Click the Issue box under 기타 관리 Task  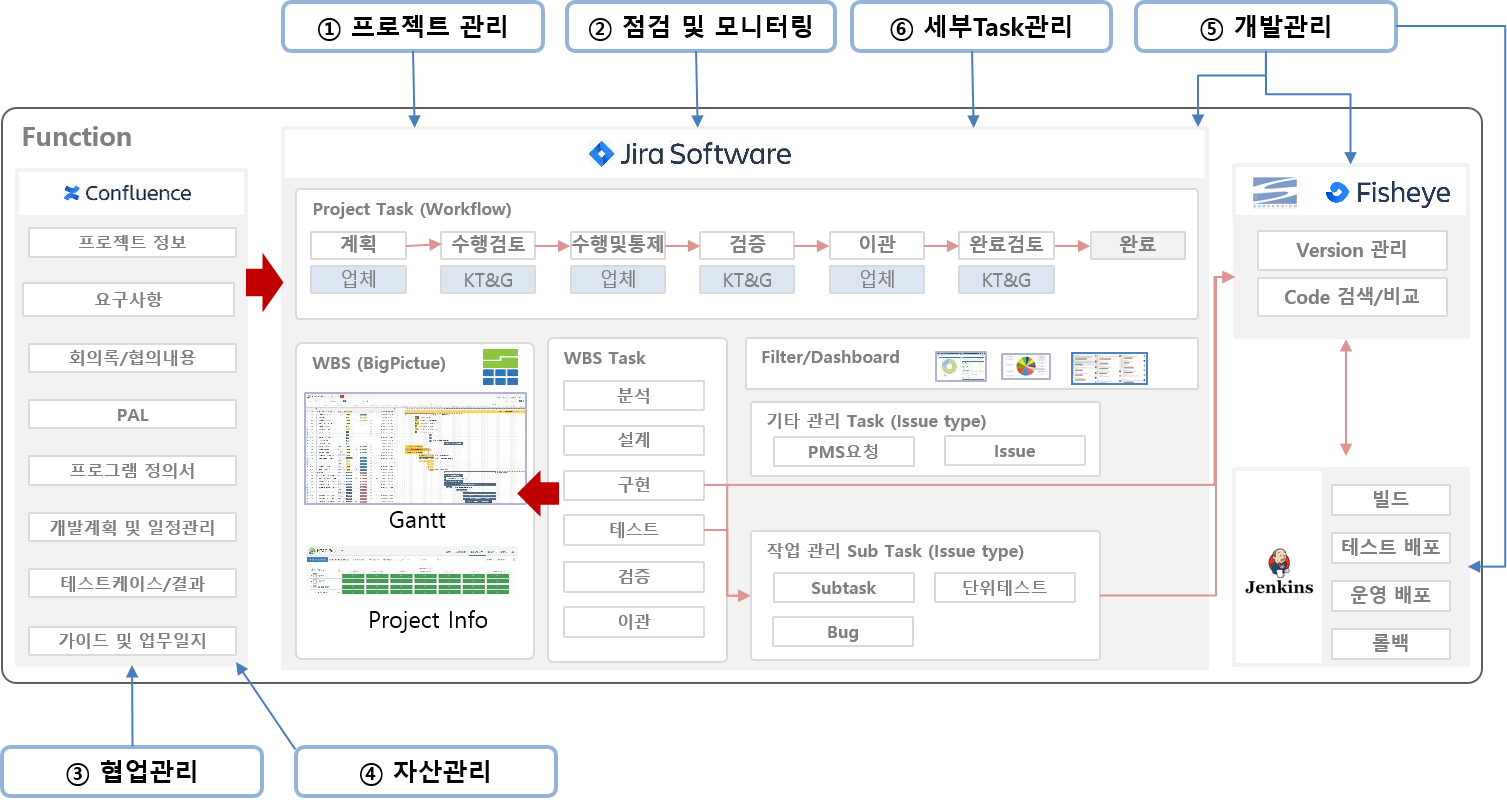(1015, 451)
